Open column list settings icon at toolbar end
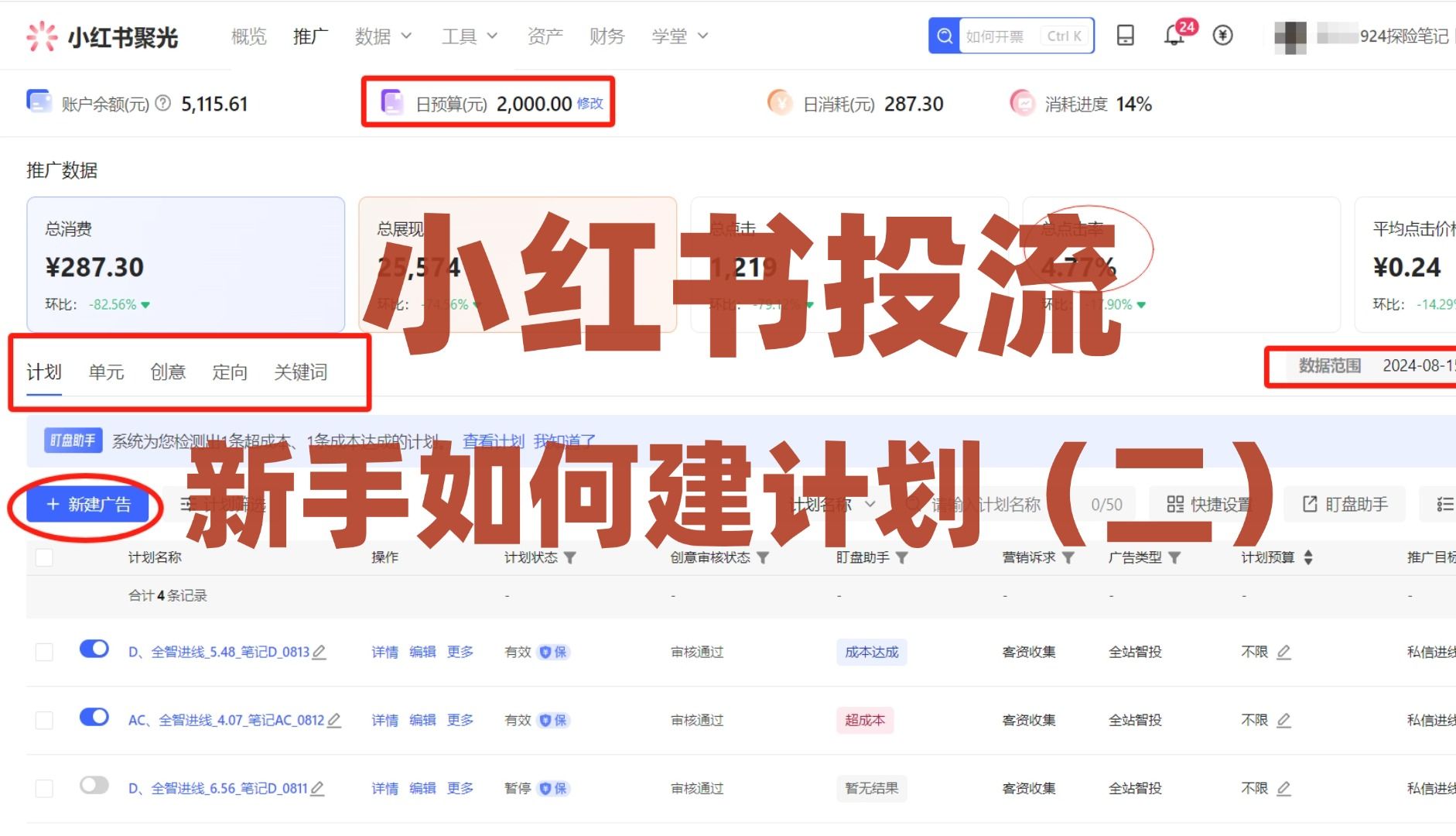This screenshot has height=836, width=1456. tap(1444, 505)
